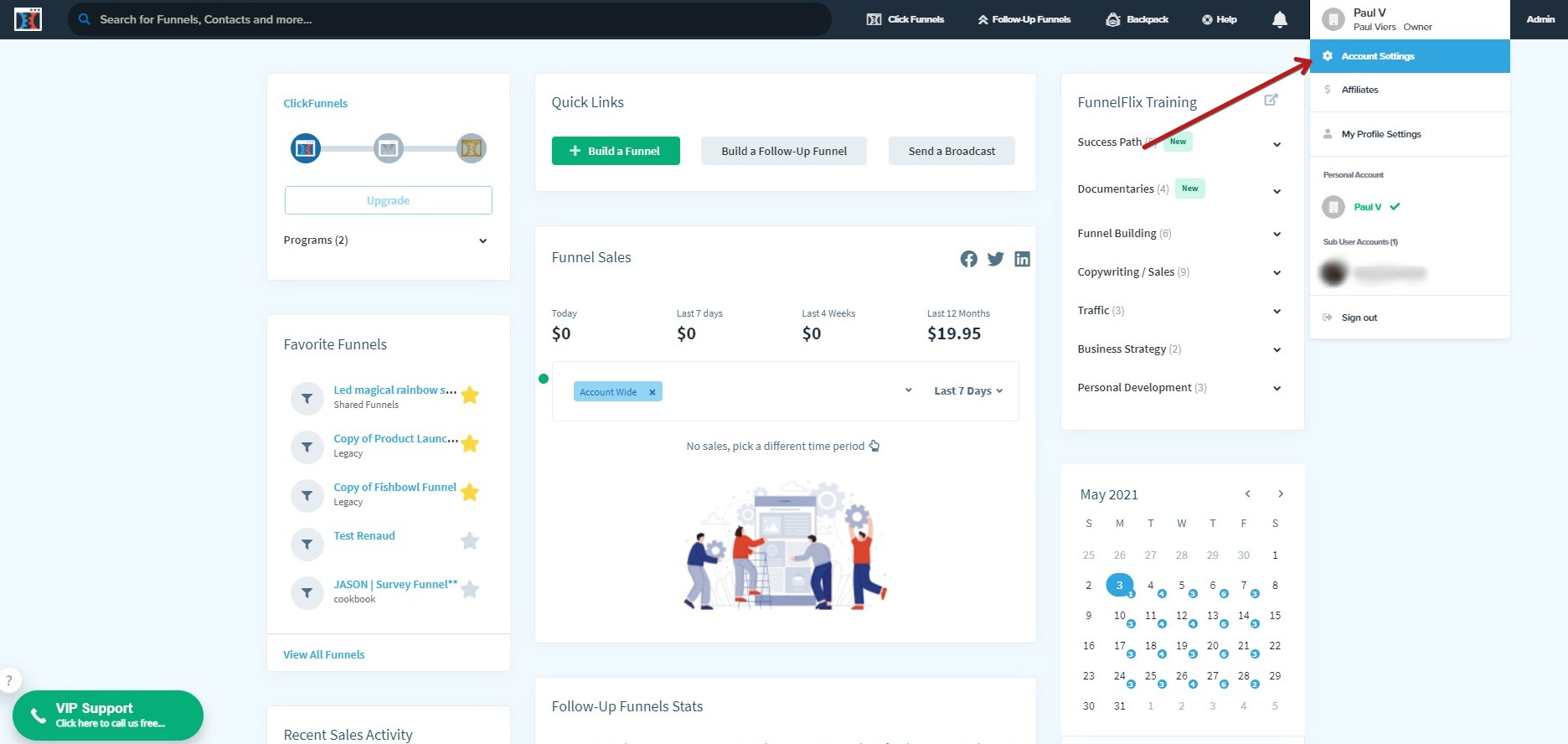This screenshot has height=744, width=1568.
Task: Click the funnel icon beside Test Renaud
Action: click(x=307, y=545)
